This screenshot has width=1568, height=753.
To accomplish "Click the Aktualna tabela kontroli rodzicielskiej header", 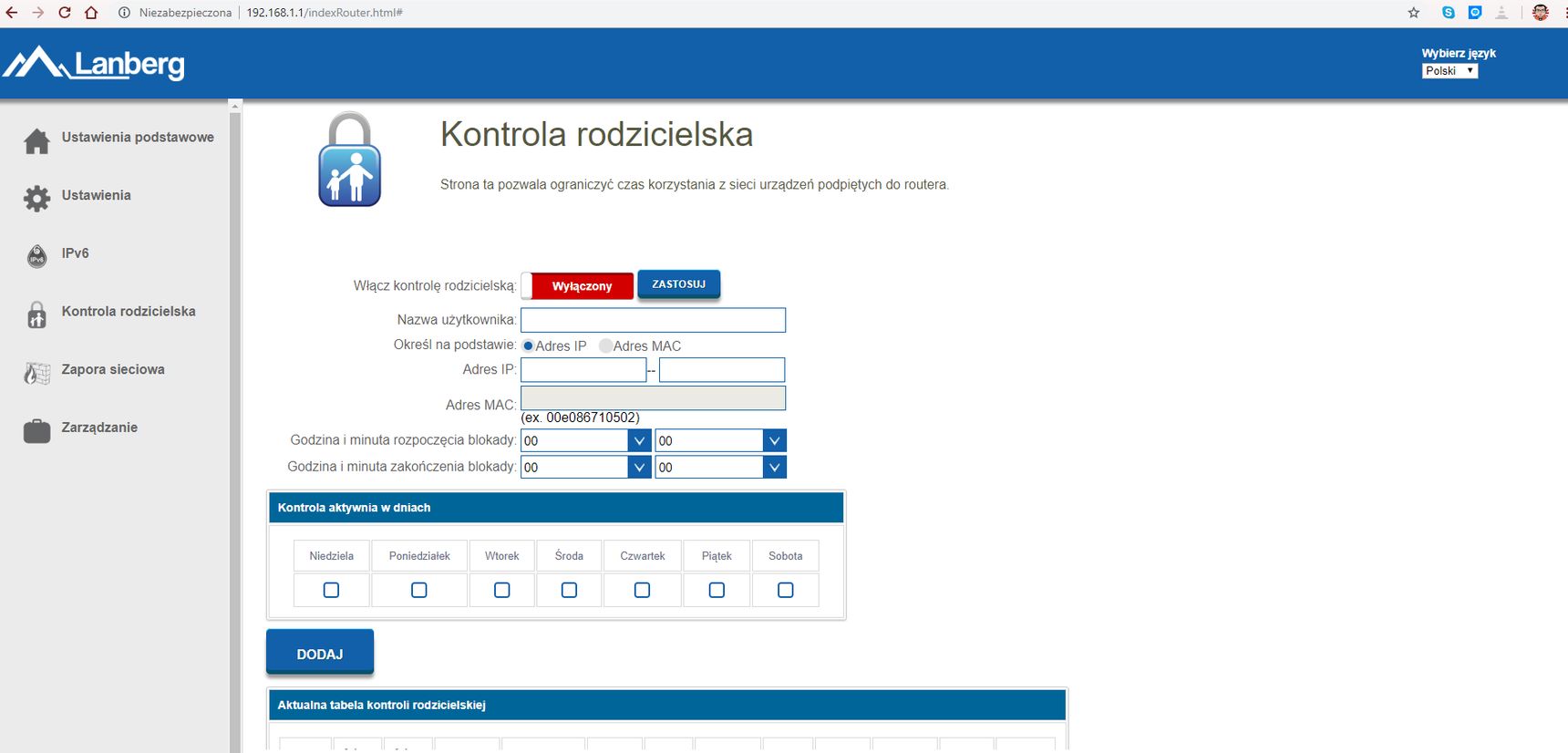I will point(667,705).
